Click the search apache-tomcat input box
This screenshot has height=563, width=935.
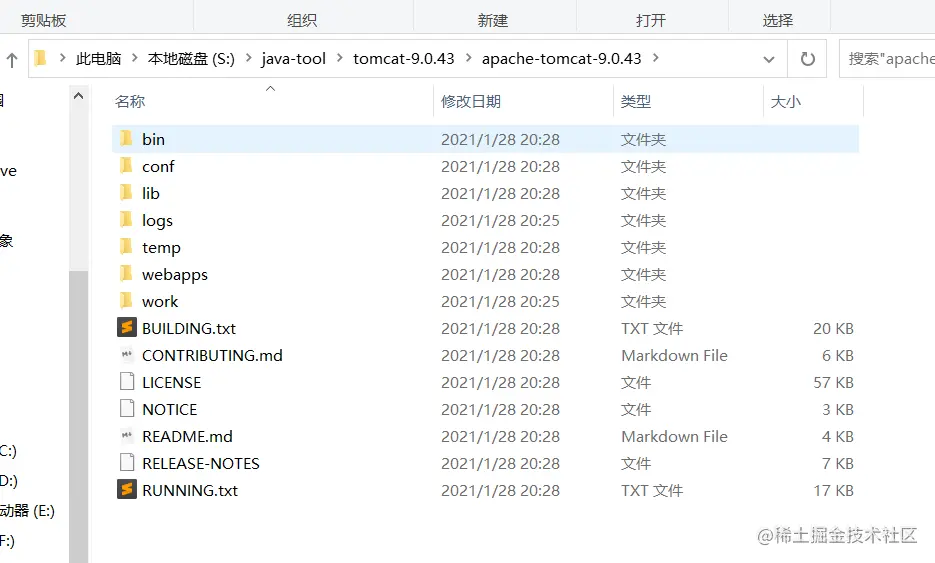(x=887, y=58)
